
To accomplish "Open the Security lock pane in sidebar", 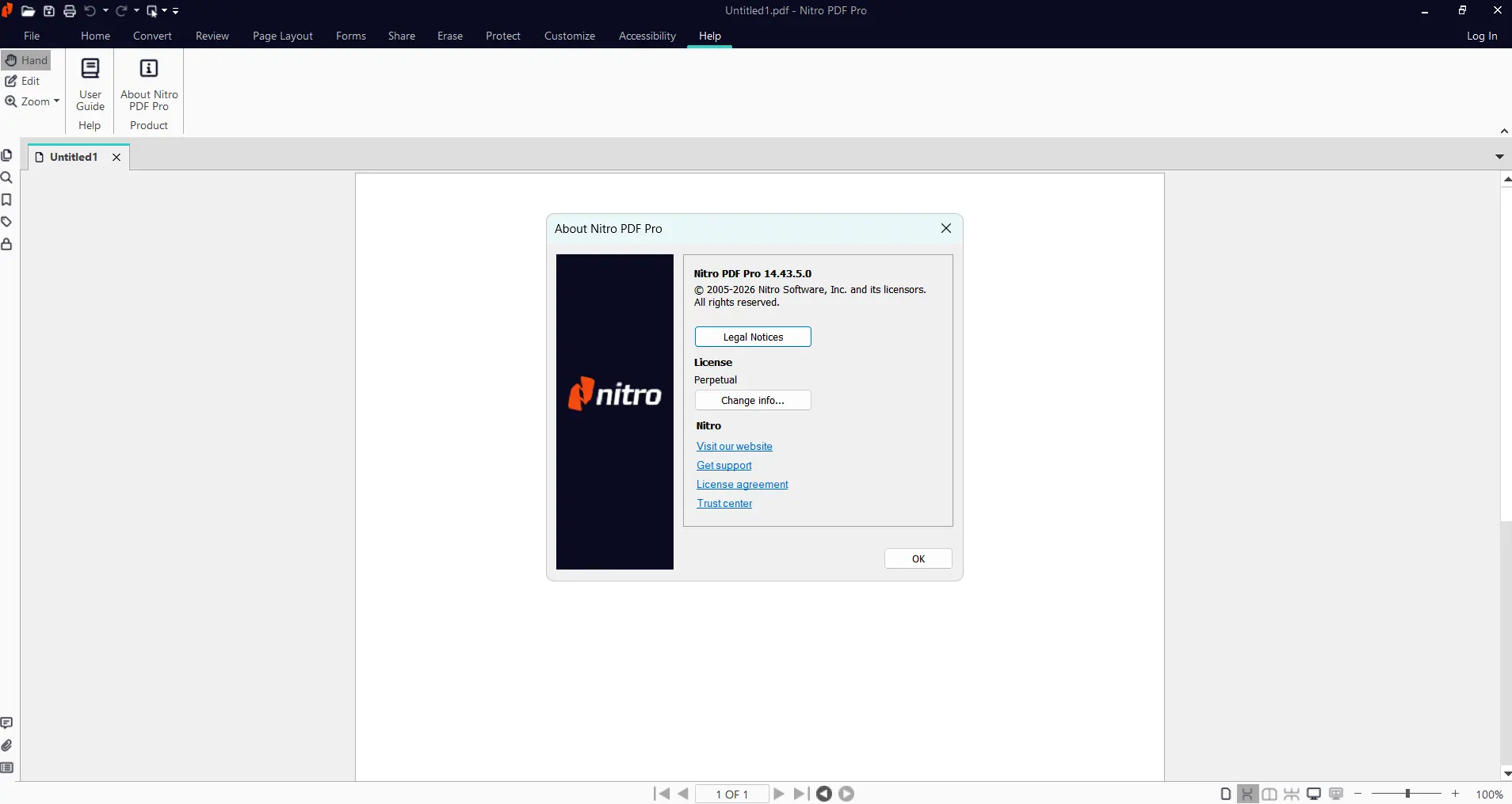I will coord(7,244).
